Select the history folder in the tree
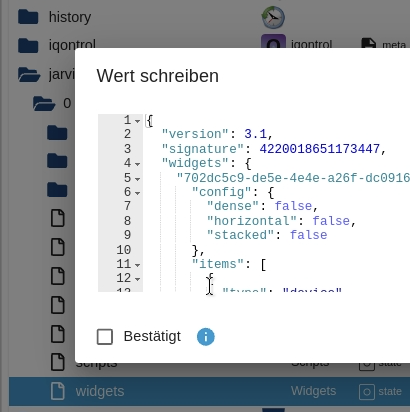 coord(70,17)
